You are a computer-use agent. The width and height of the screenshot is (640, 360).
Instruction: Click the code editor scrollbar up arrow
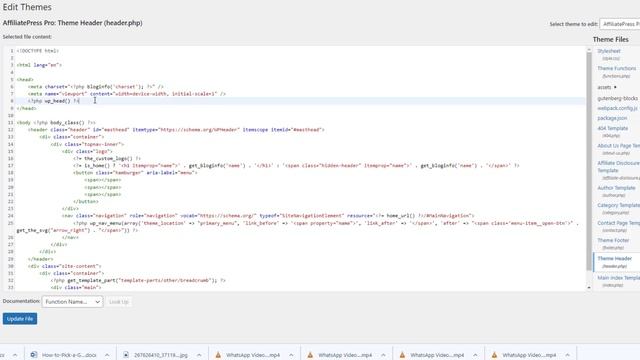589,50
